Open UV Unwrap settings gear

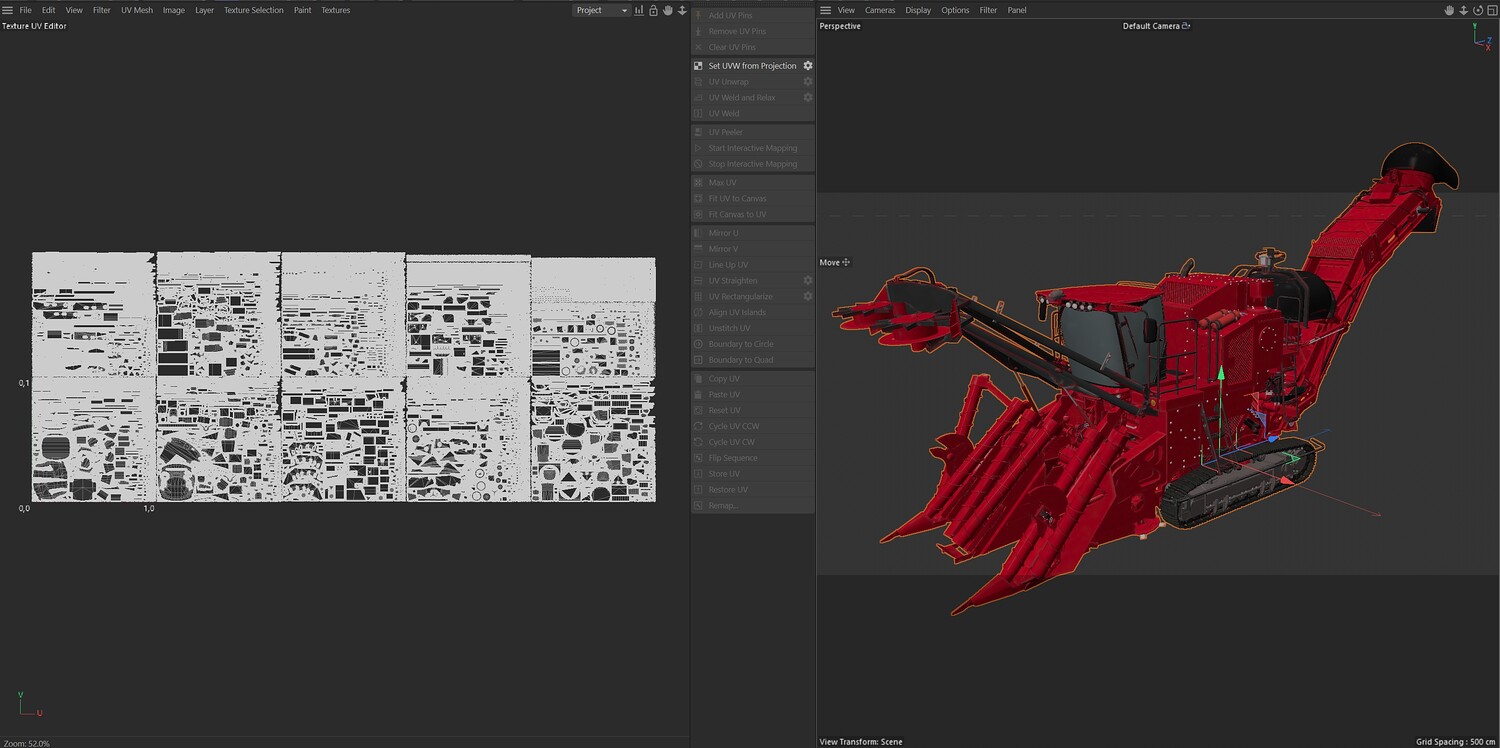click(808, 82)
